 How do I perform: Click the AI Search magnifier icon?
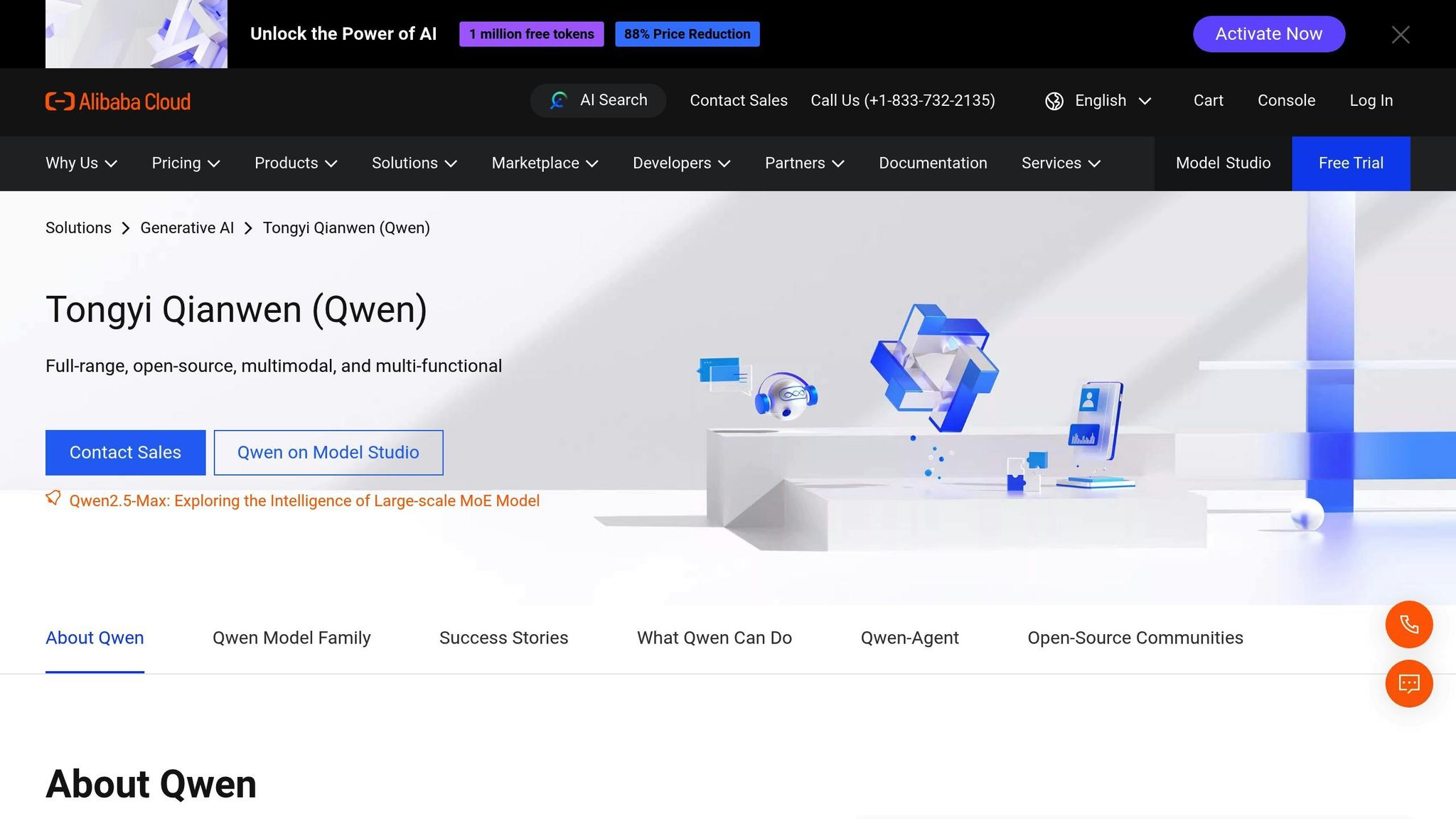pyautogui.click(x=559, y=101)
